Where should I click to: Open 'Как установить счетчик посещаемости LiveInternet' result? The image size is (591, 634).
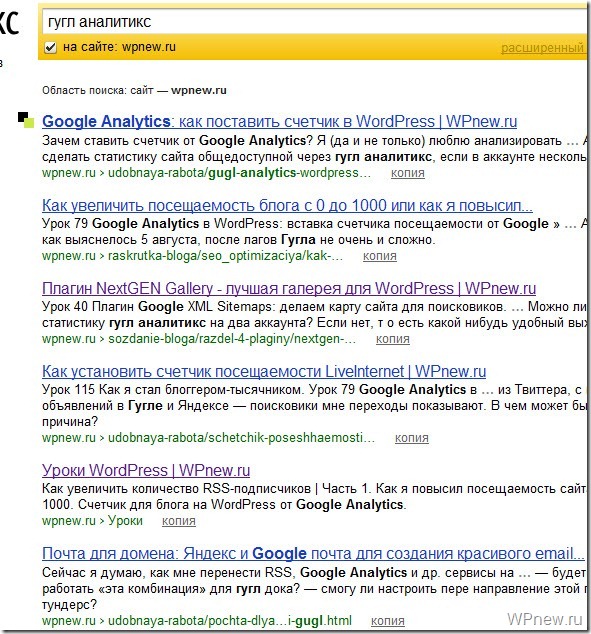coord(264,371)
